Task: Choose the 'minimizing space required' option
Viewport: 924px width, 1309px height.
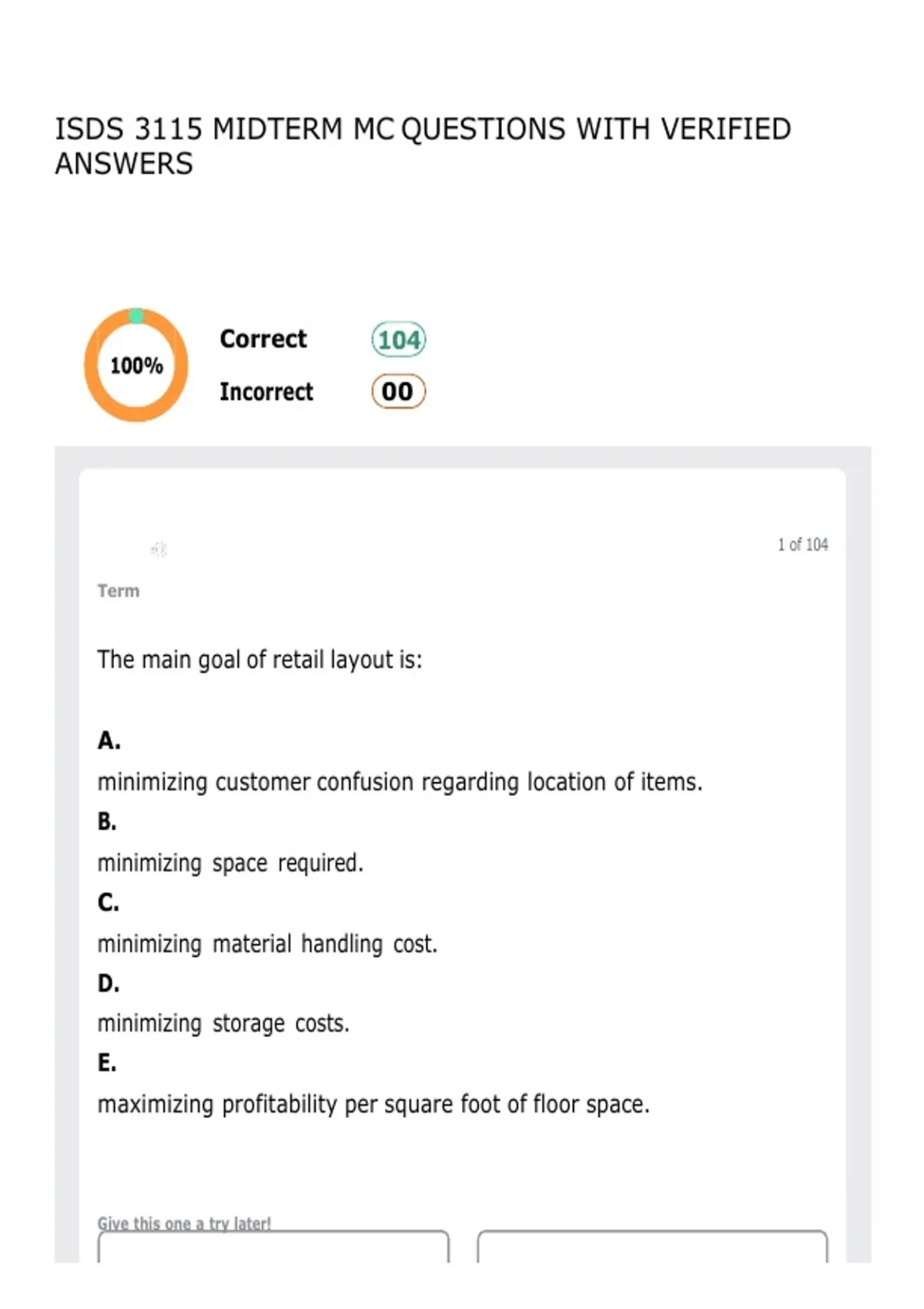Action: point(230,863)
